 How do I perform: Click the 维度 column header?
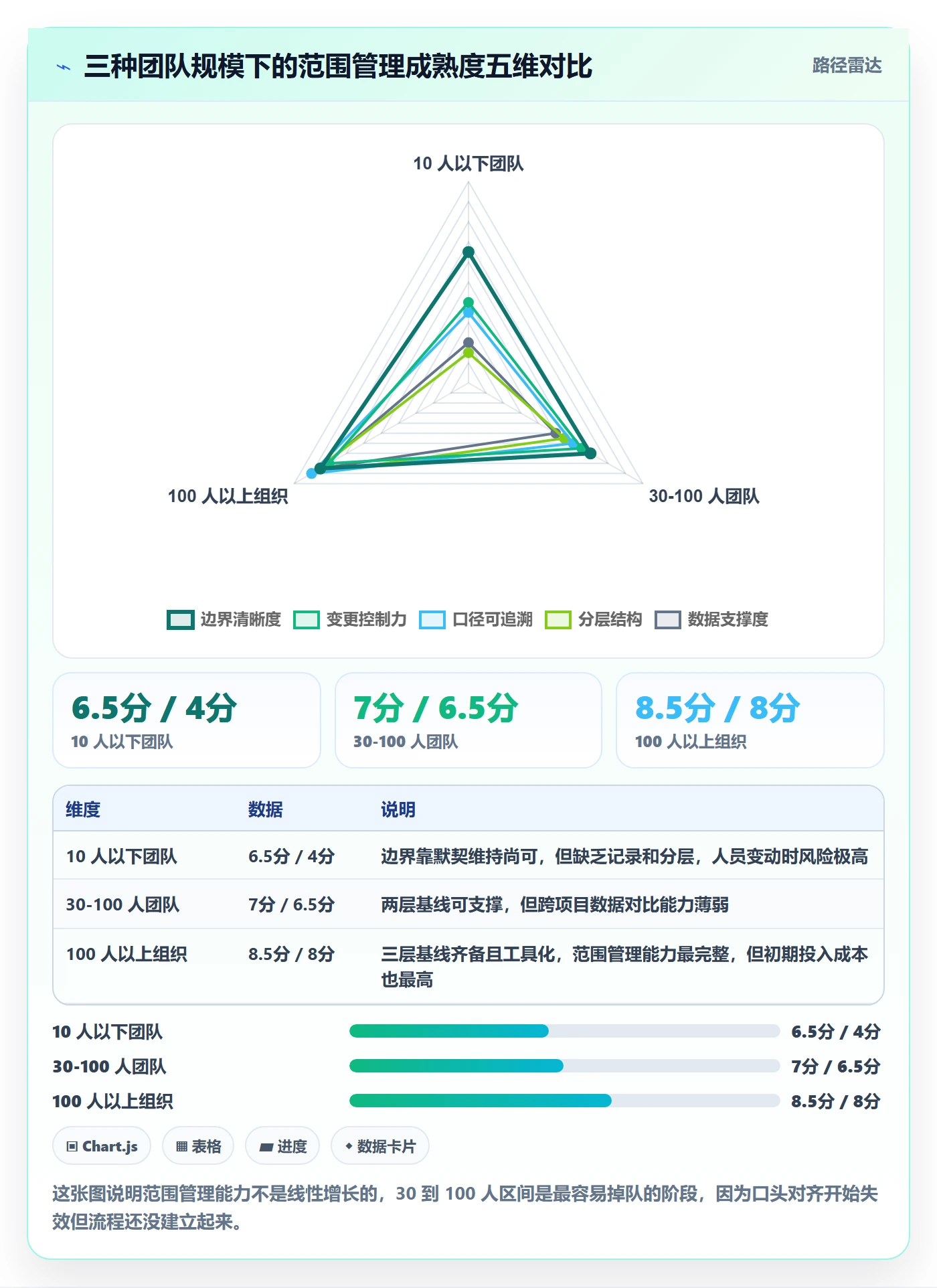[83, 809]
